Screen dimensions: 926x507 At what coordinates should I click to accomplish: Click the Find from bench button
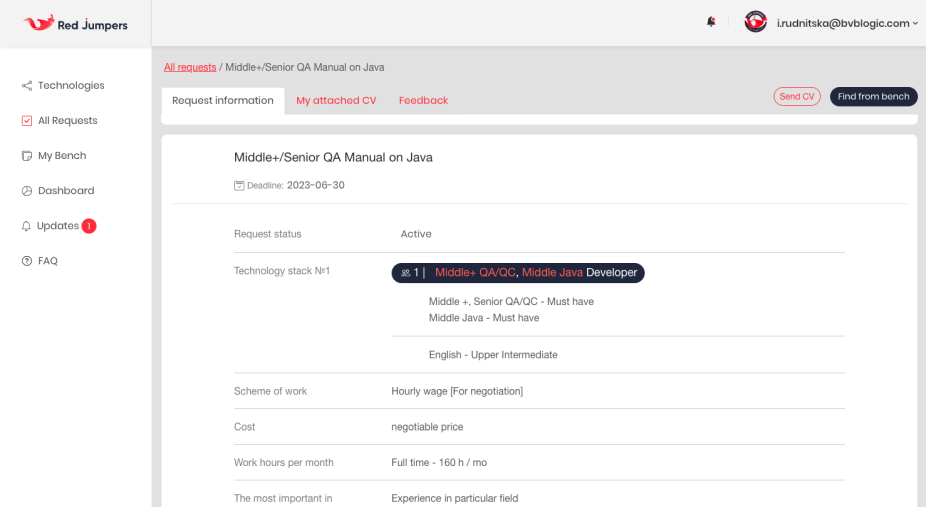tap(873, 97)
